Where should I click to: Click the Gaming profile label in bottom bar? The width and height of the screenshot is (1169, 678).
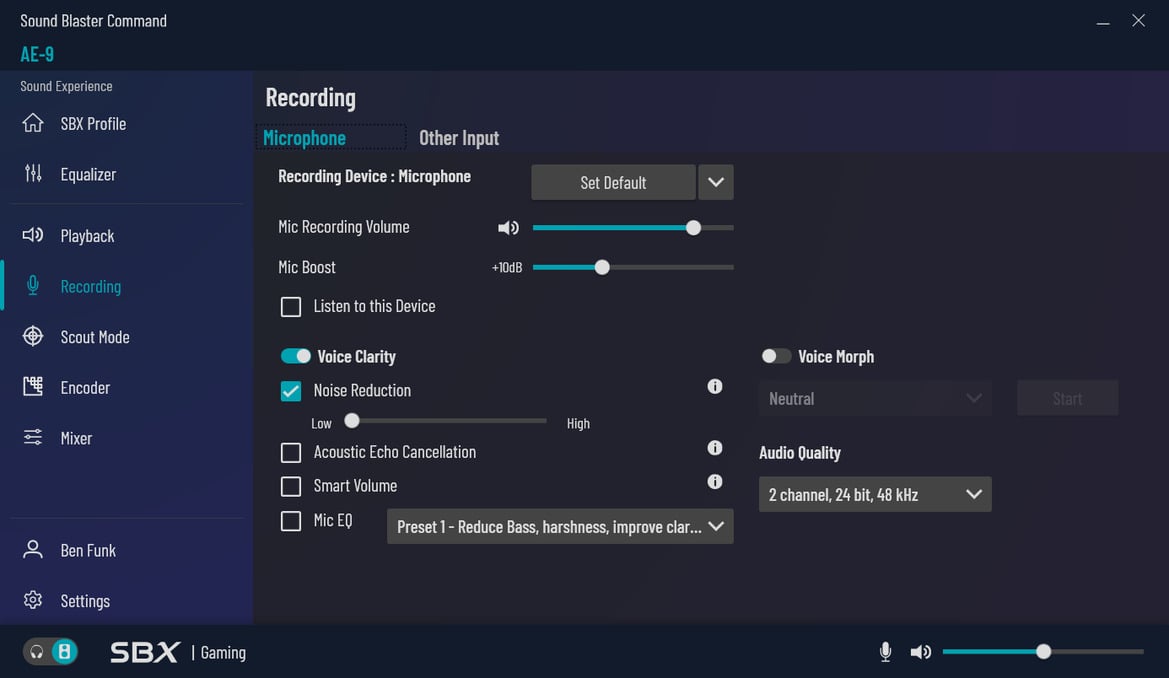click(x=223, y=653)
